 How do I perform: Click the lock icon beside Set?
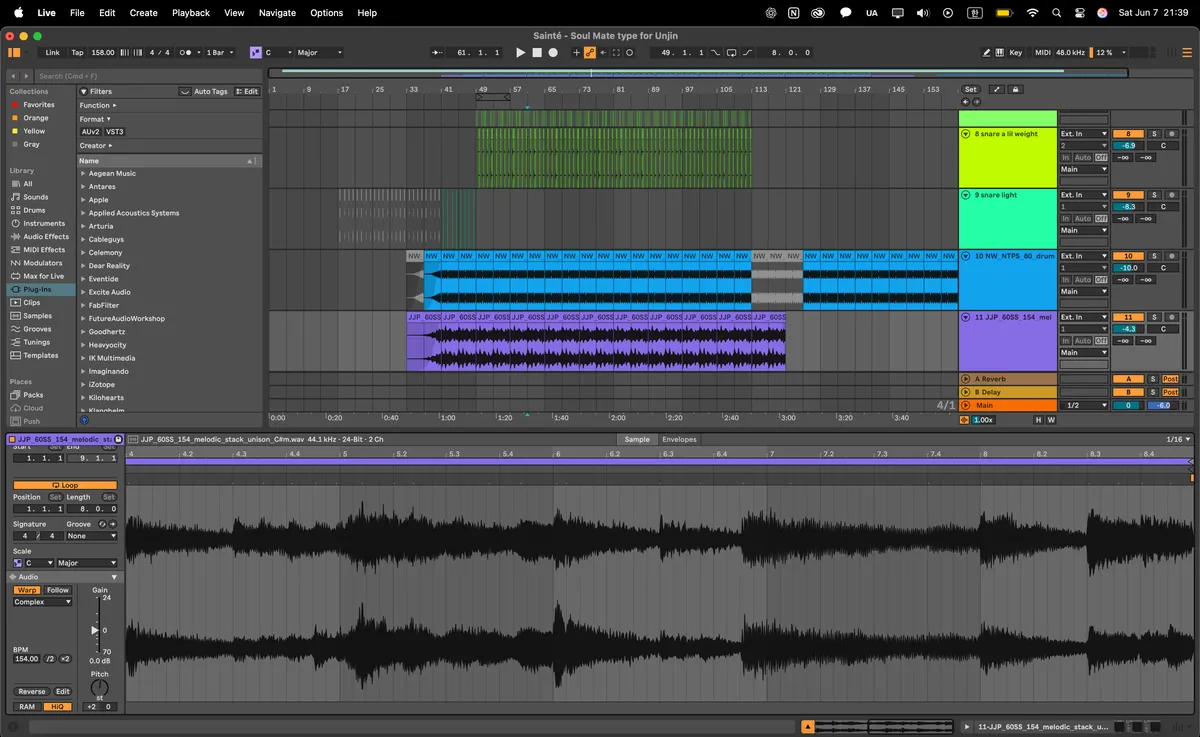[x=1015, y=89]
